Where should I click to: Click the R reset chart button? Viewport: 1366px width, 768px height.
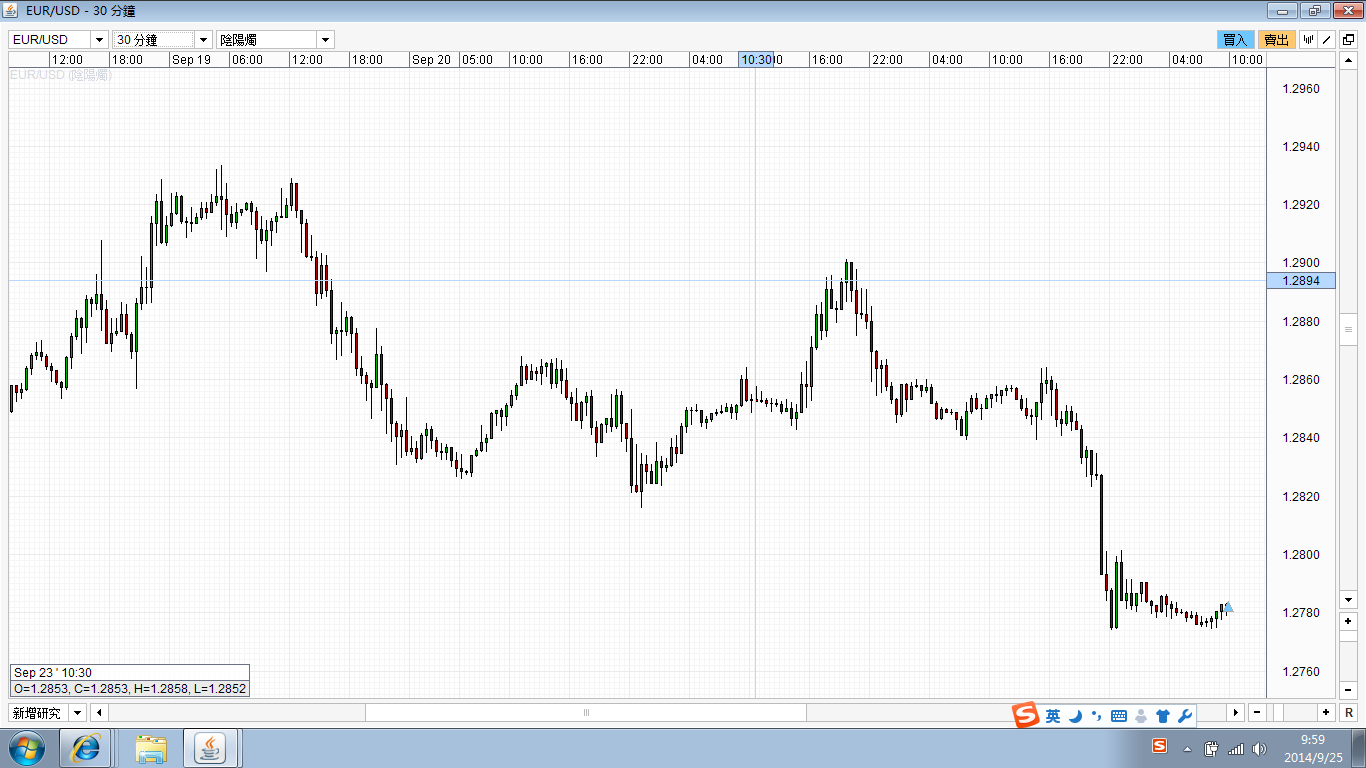tap(1348, 713)
